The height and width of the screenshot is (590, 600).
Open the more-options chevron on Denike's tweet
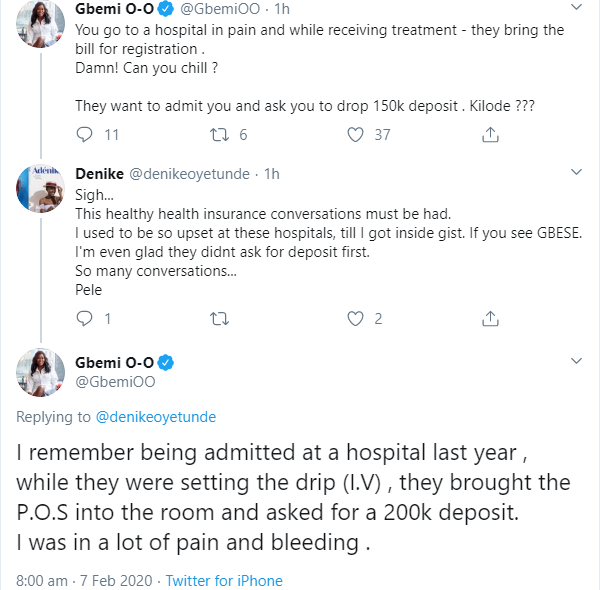tap(576, 174)
